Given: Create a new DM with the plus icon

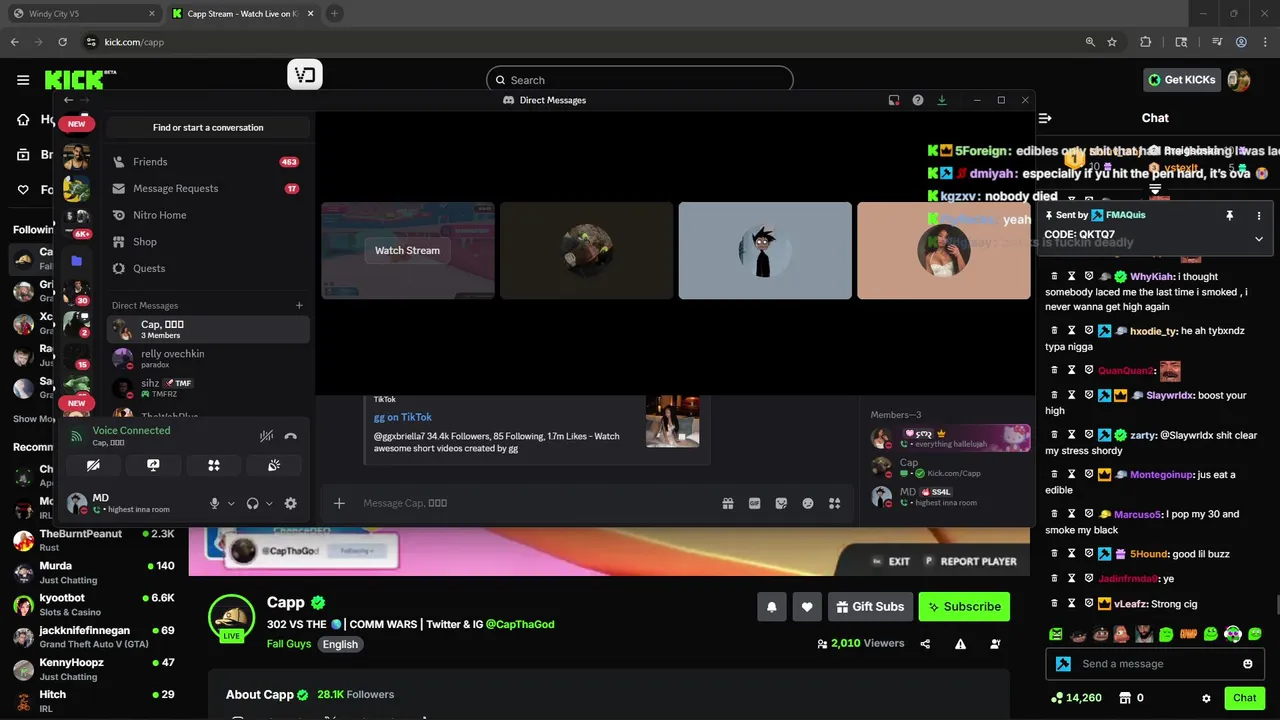Looking at the screenshot, I should pos(299,305).
